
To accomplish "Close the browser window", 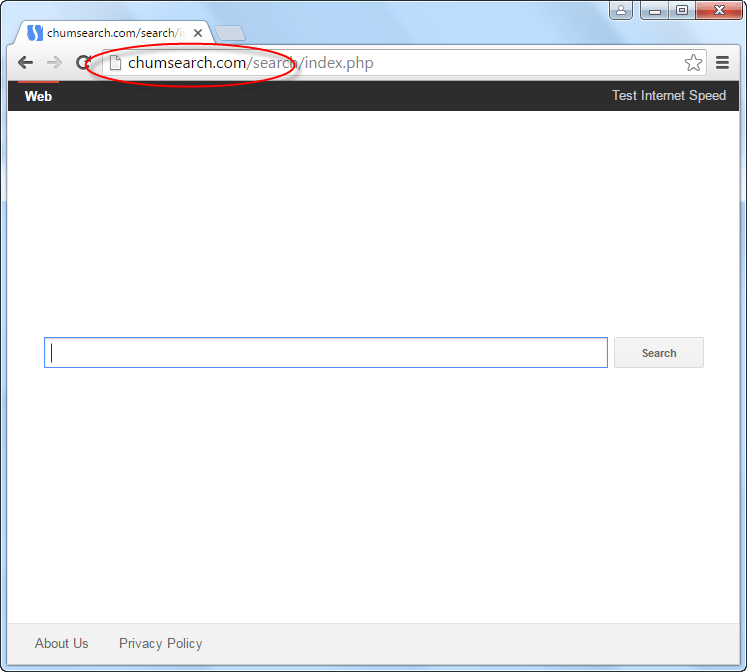I will (719, 10).
